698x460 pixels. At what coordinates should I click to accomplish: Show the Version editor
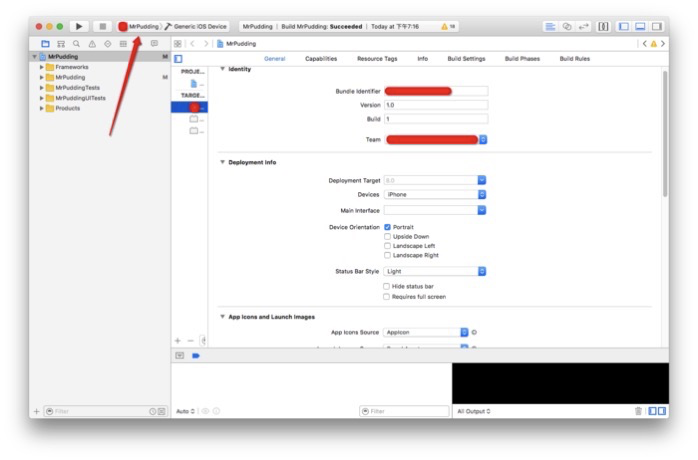pos(583,26)
